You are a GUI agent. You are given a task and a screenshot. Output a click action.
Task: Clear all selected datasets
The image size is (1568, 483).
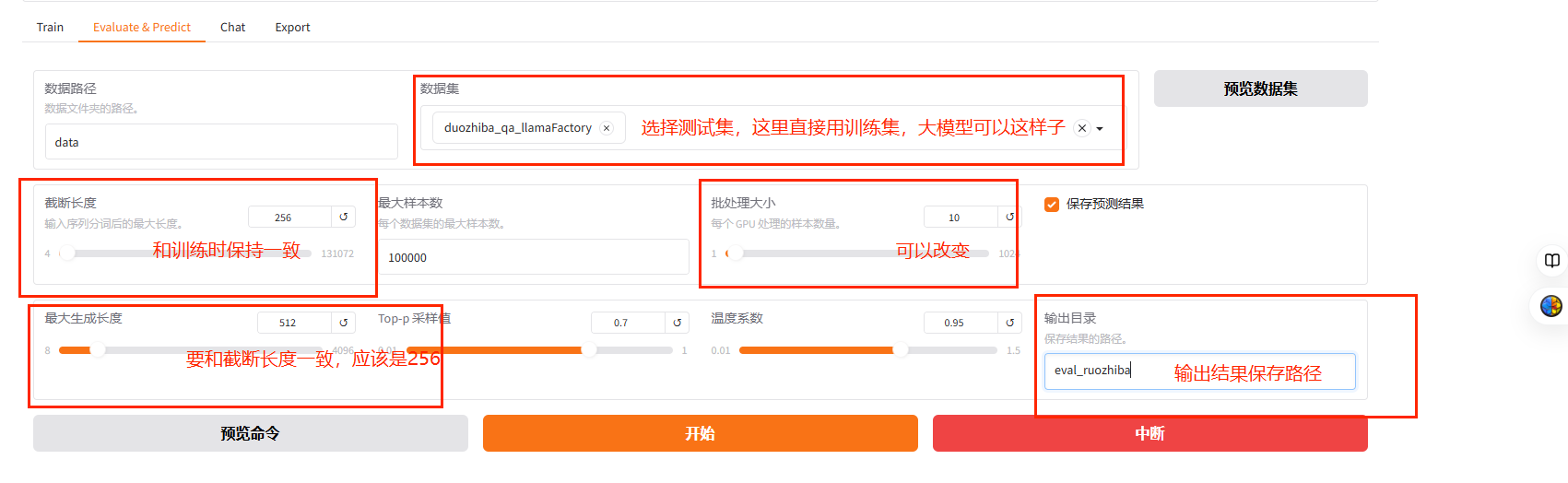point(1082,128)
